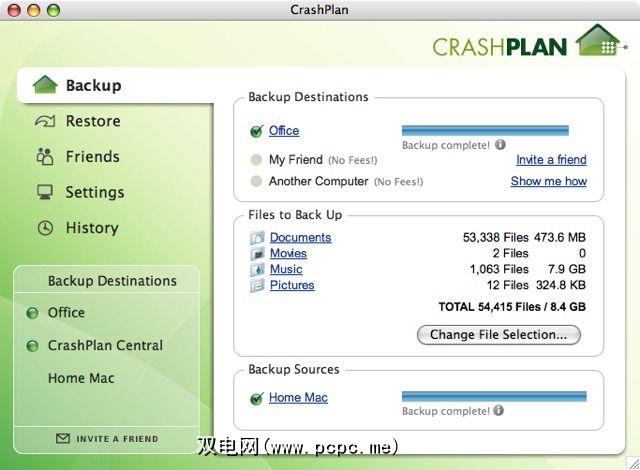Click the green house Backup icon
Screen dimensions: 640x470
pyautogui.click(x=45, y=85)
